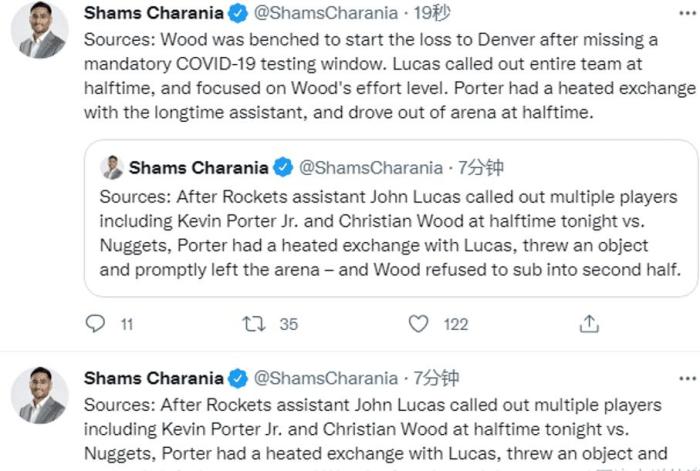Open the quoted tweet about Rockets assistant
Image resolution: width=700 pixels, height=471 pixels.
click(x=390, y=245)
